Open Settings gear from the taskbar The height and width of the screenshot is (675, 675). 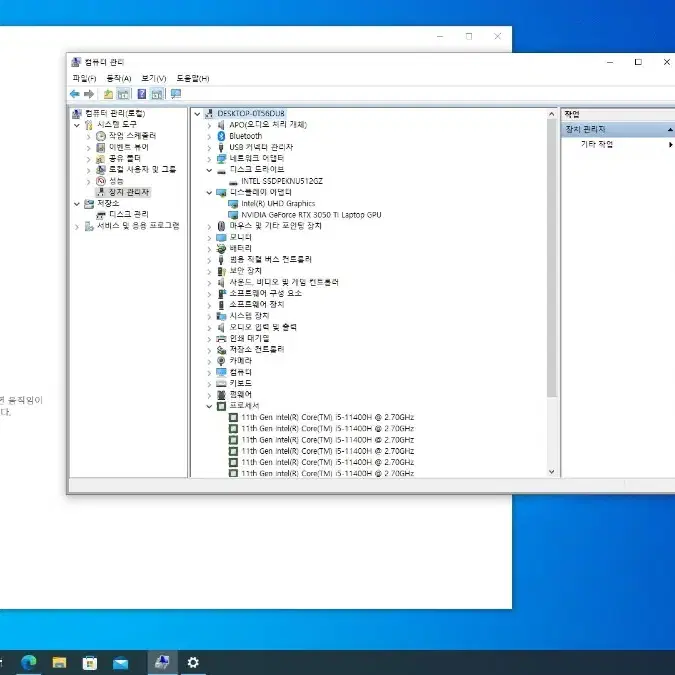[193, 662]
